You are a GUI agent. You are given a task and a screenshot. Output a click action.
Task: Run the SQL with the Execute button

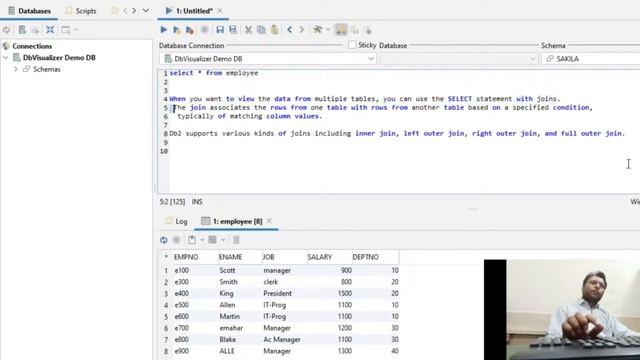coord(164,30)
